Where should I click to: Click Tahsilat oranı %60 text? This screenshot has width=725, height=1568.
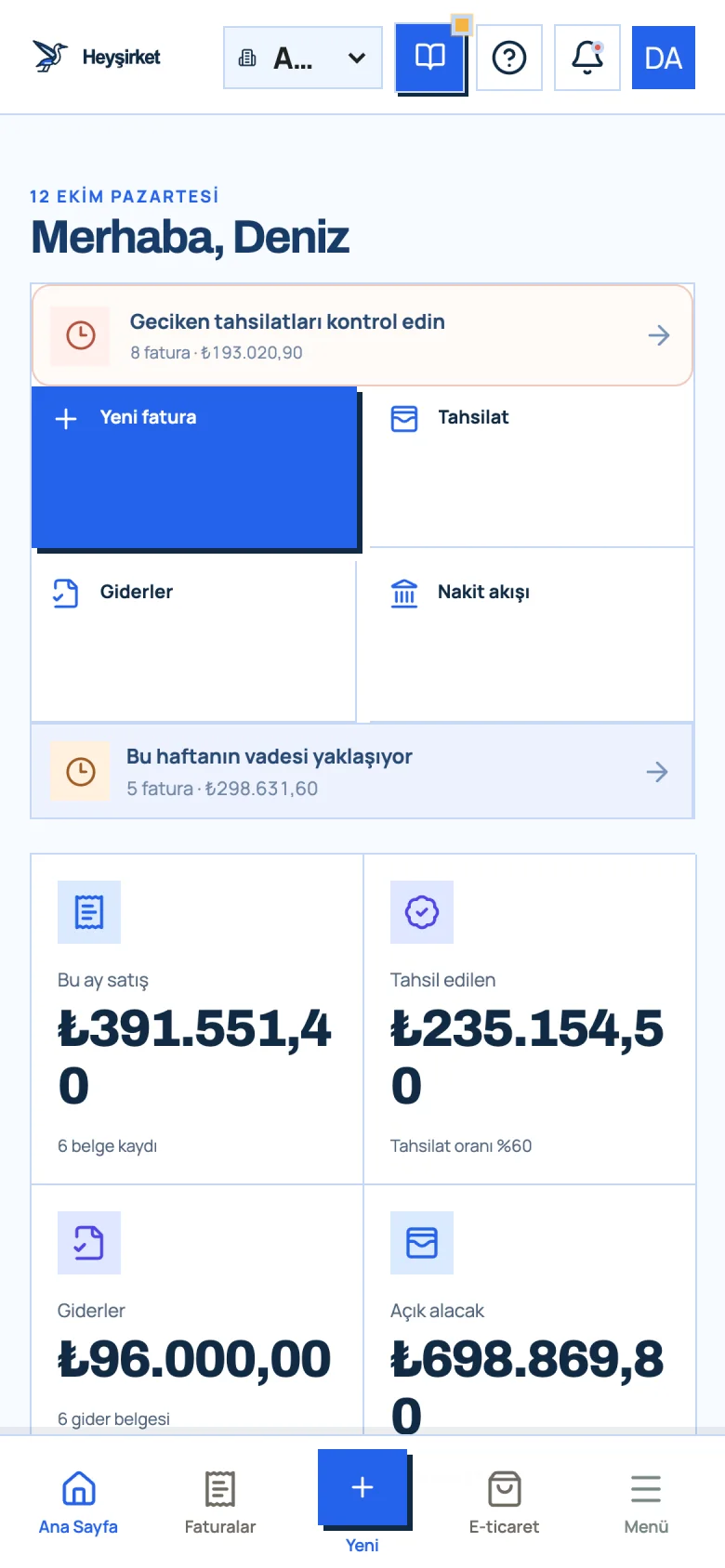pyautogui.click(x=461, y=1146)
